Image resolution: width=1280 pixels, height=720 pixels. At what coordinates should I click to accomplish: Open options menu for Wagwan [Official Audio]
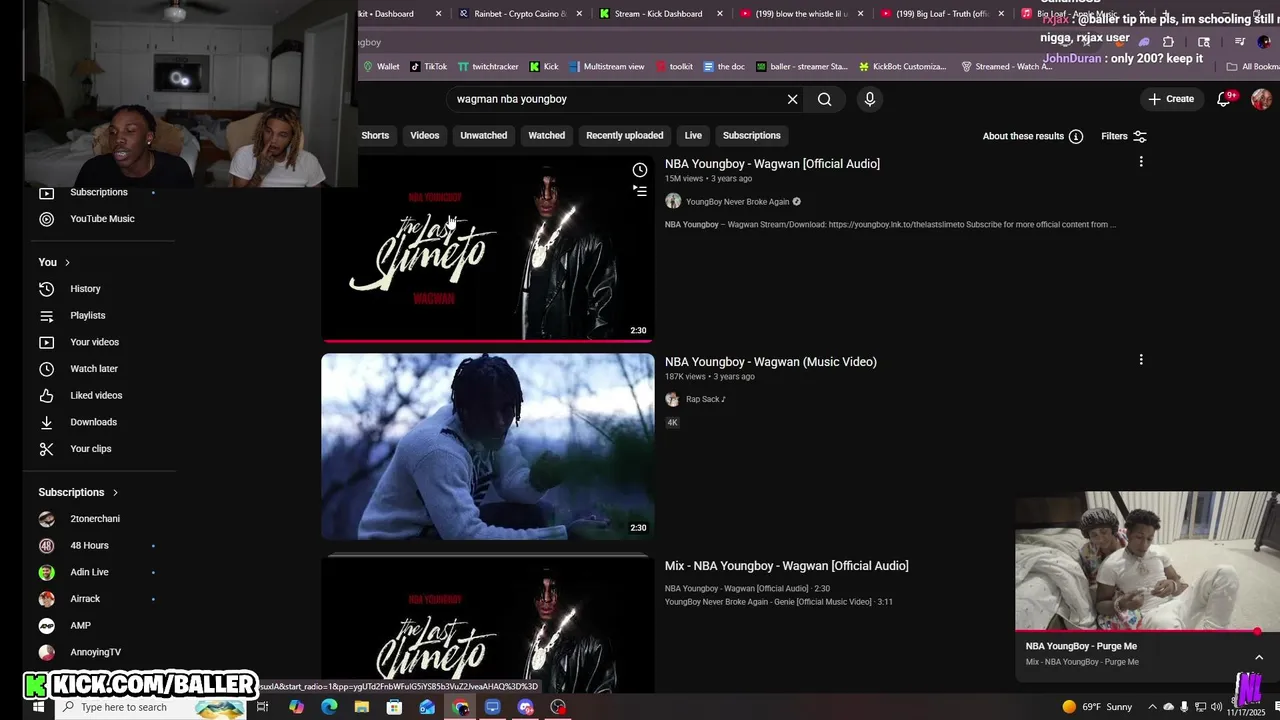click(x=1141, y=161)
